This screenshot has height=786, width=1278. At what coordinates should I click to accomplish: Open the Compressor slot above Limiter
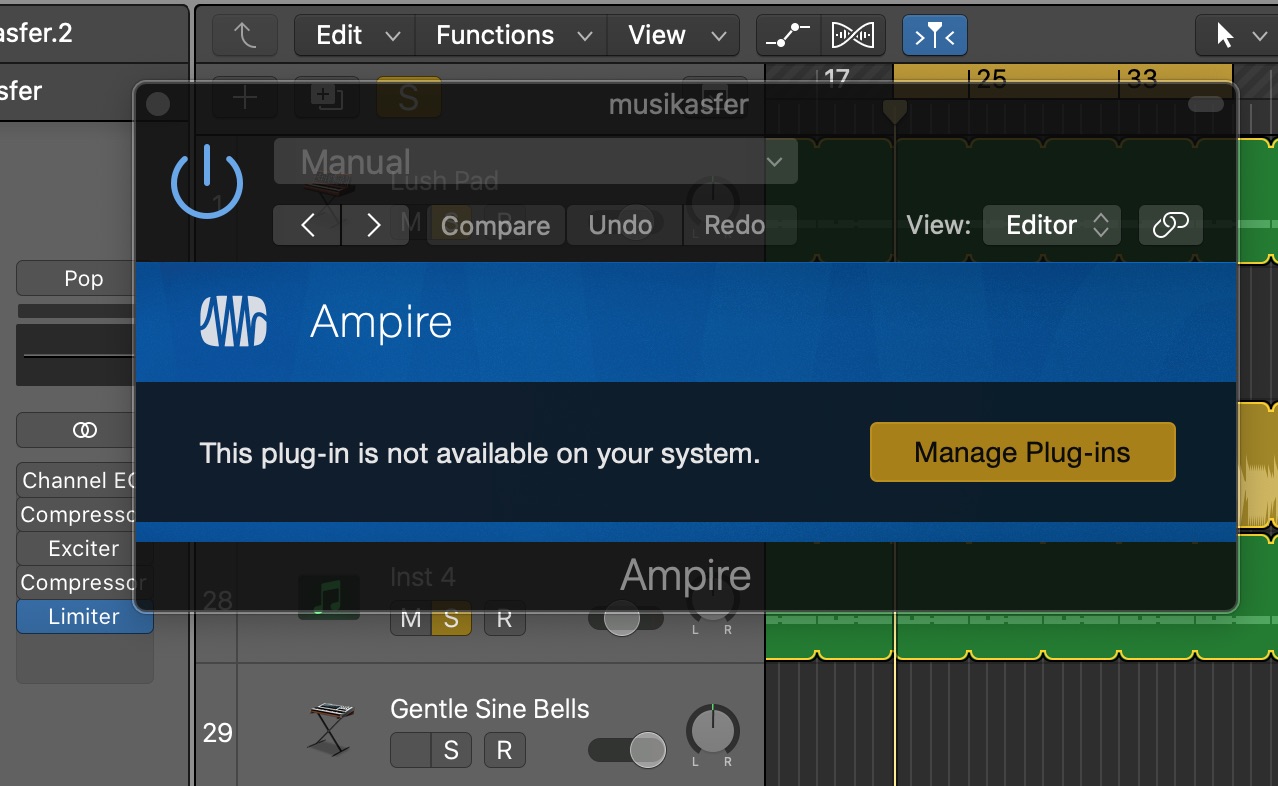point(84,583)
